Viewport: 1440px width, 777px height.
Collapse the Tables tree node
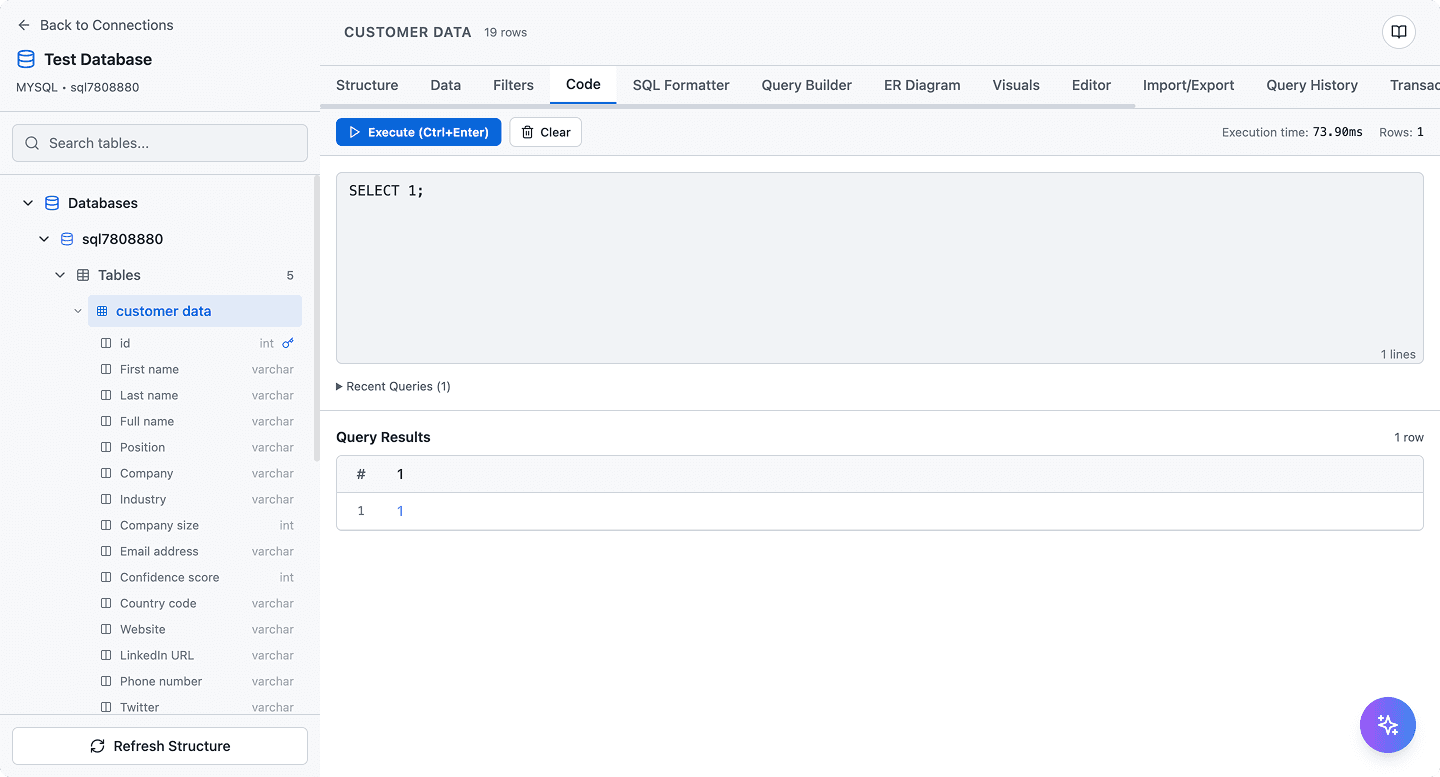point(59,274)
